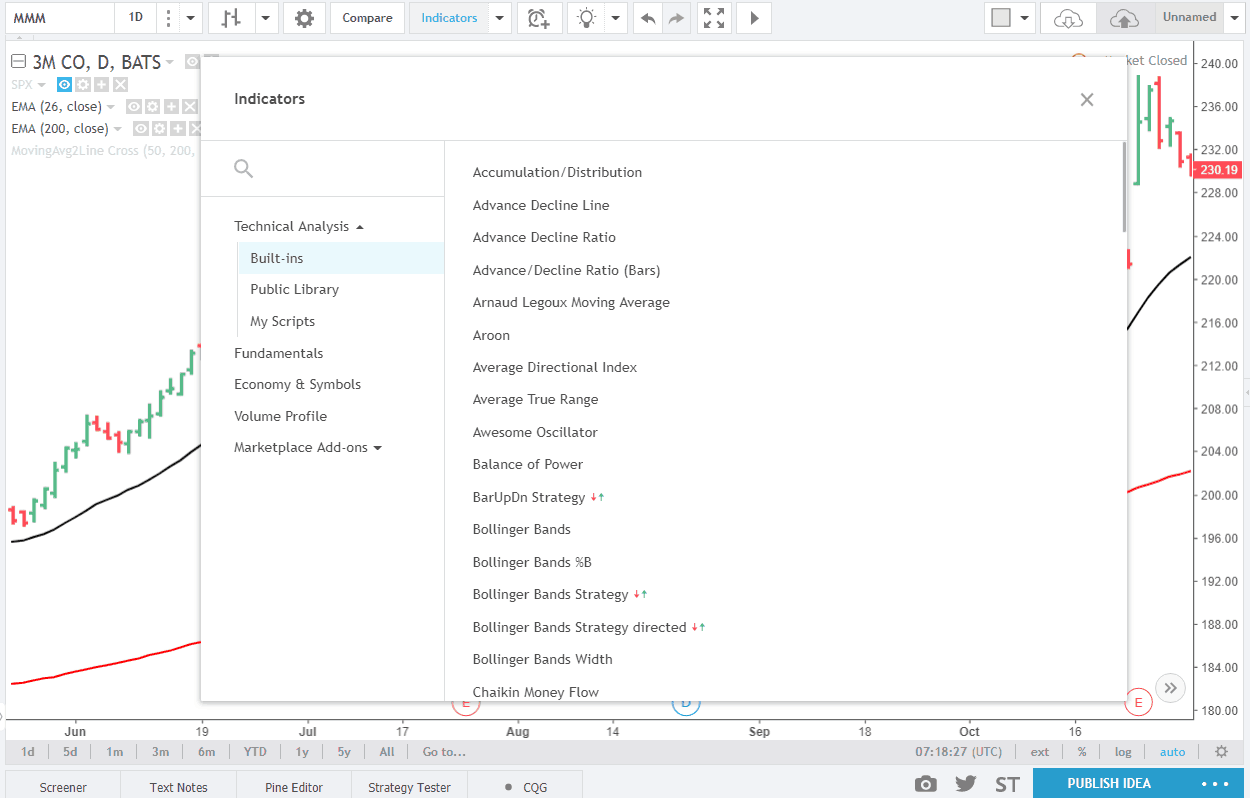The height and width of the screenshot is (798, 1250).
Task: Add Awesome Oscillator indicator
Action: click(x=535, y=432)
